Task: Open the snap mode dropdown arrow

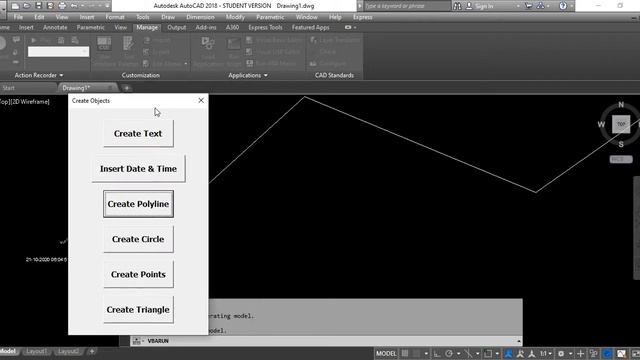Action: coord(426,353)
